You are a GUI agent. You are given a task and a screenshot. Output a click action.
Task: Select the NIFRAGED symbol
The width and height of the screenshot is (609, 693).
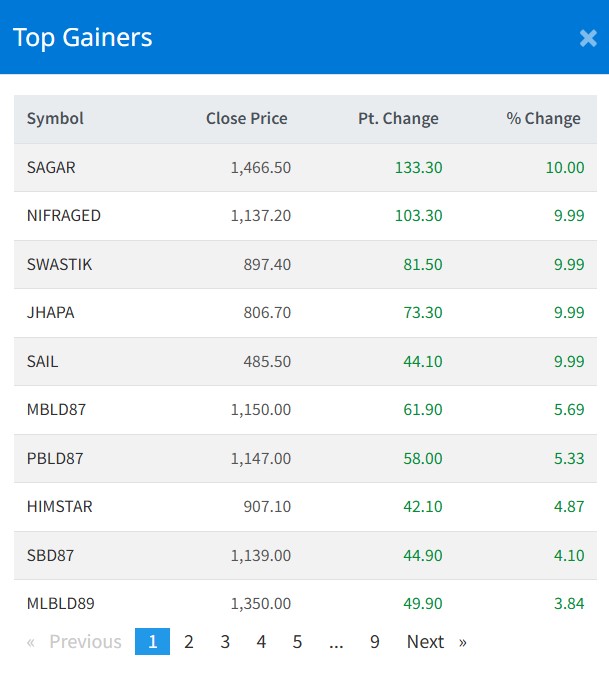(x=63, y=215)
